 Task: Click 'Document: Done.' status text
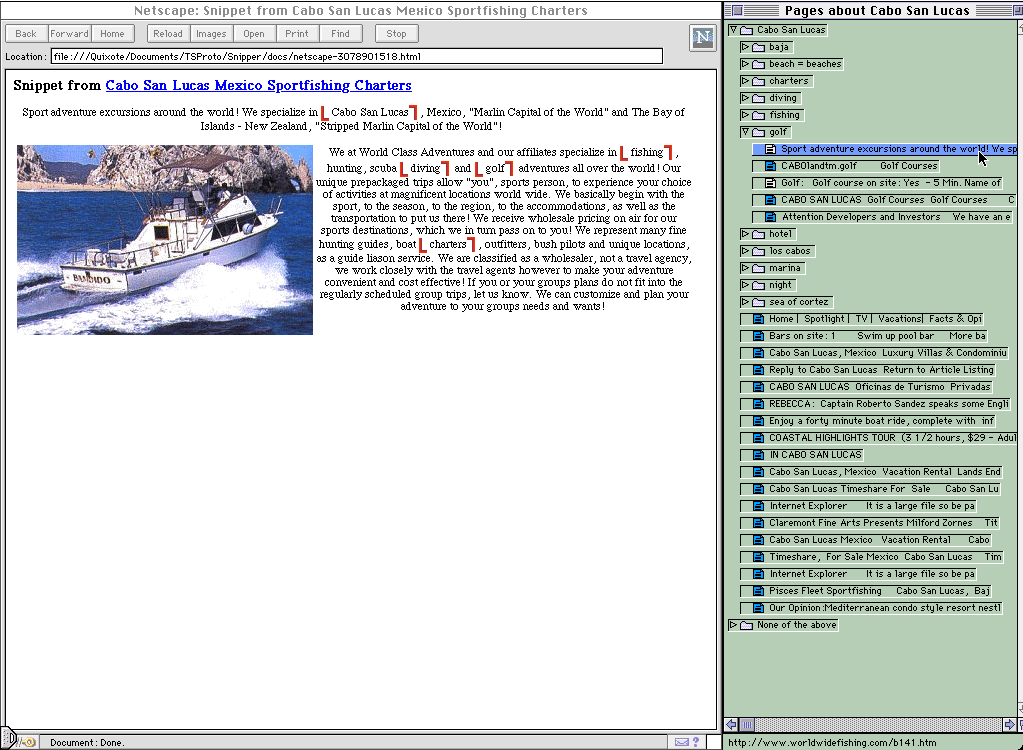(87, 742)
